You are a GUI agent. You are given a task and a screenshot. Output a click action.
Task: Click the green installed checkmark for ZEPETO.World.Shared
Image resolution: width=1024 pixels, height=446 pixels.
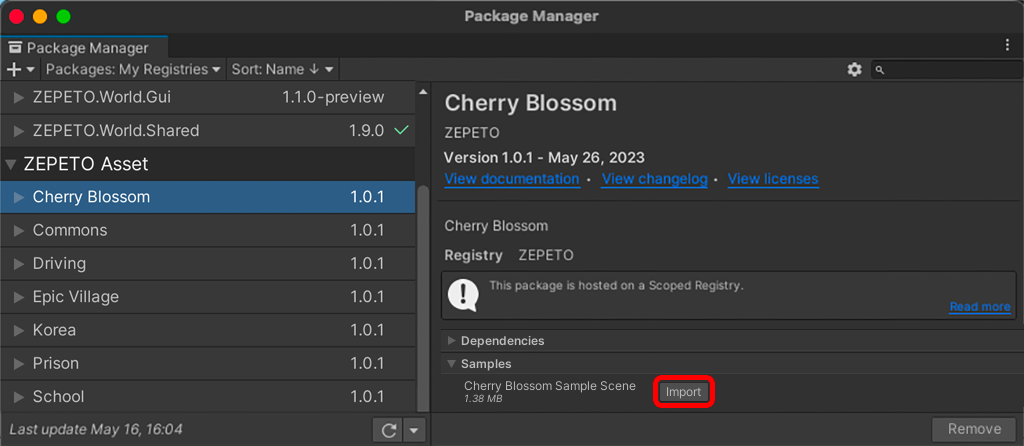coord(401,131)
